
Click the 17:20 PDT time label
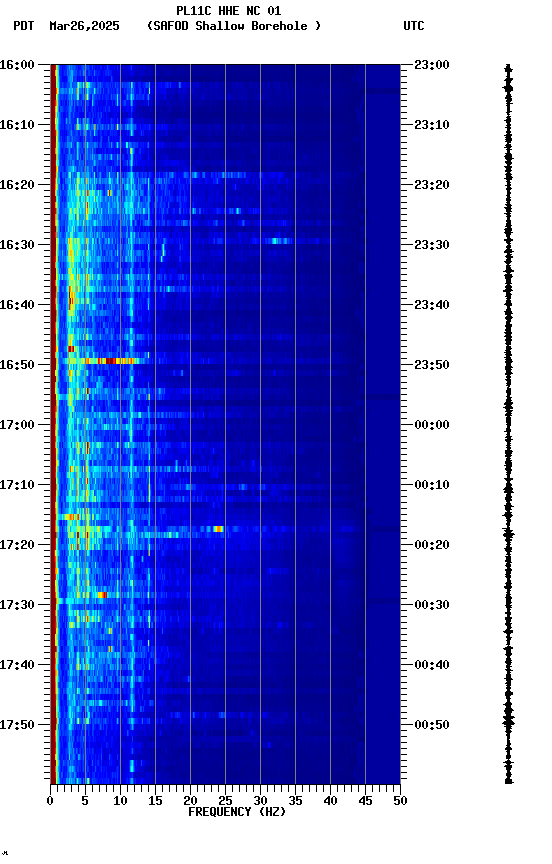pyautogui.click(x=17, y=545)
